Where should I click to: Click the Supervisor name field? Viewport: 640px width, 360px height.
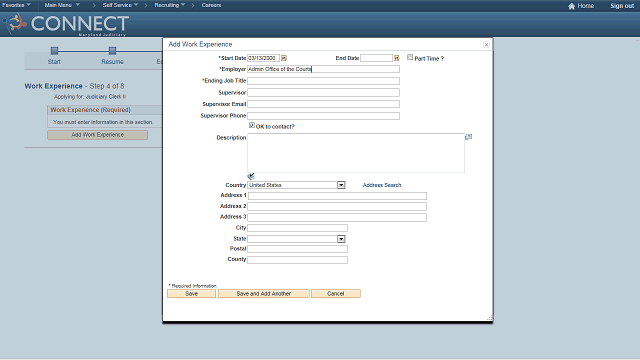point(323,93)
